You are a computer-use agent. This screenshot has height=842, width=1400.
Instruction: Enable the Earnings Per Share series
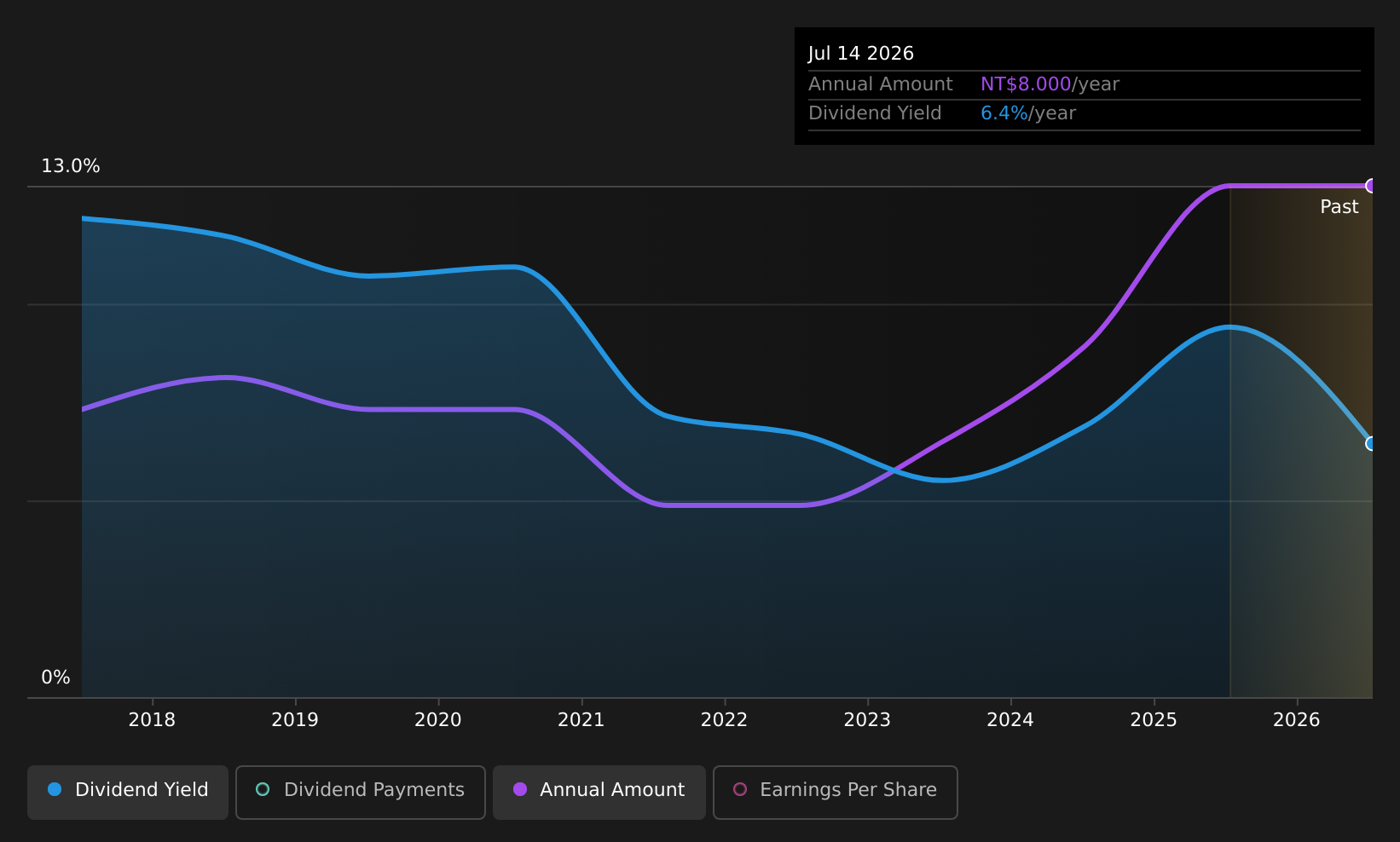tap(836, 792)
